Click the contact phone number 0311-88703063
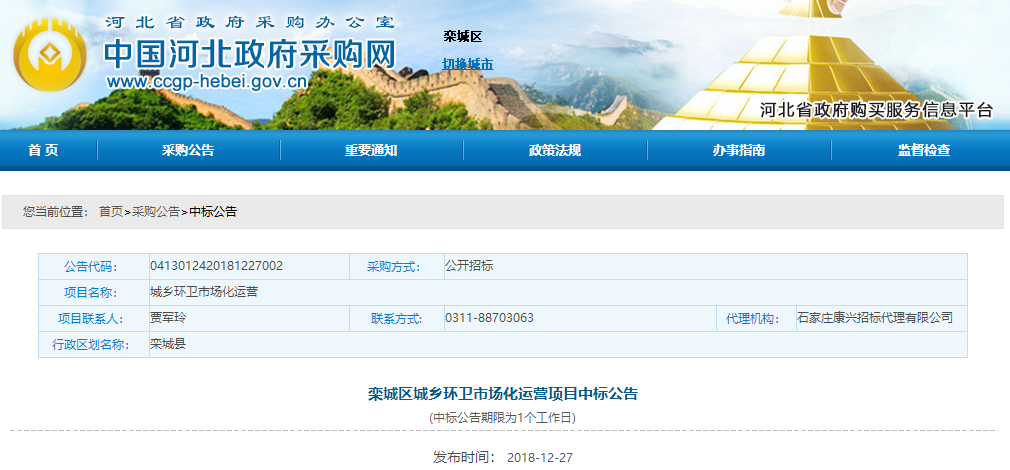The height and width of the screenshot is (470, 1010). 489,318
